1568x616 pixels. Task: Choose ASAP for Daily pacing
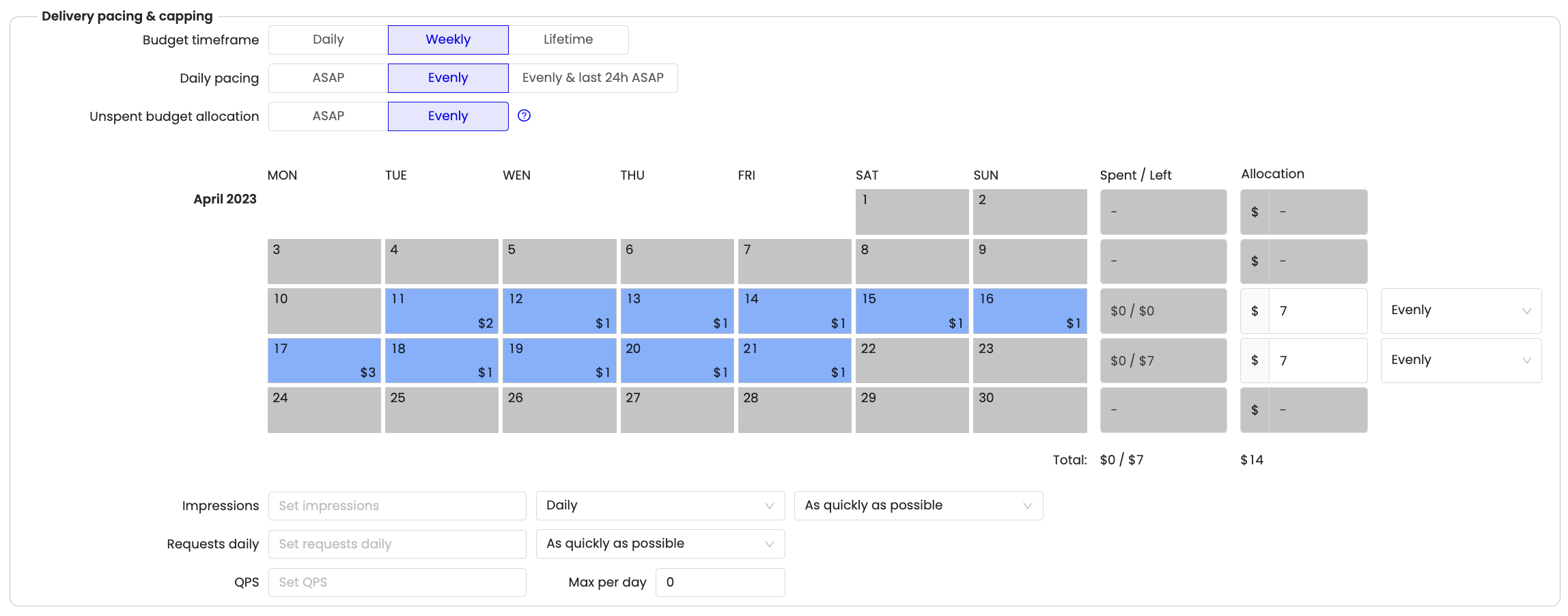[x=328, y=78]
